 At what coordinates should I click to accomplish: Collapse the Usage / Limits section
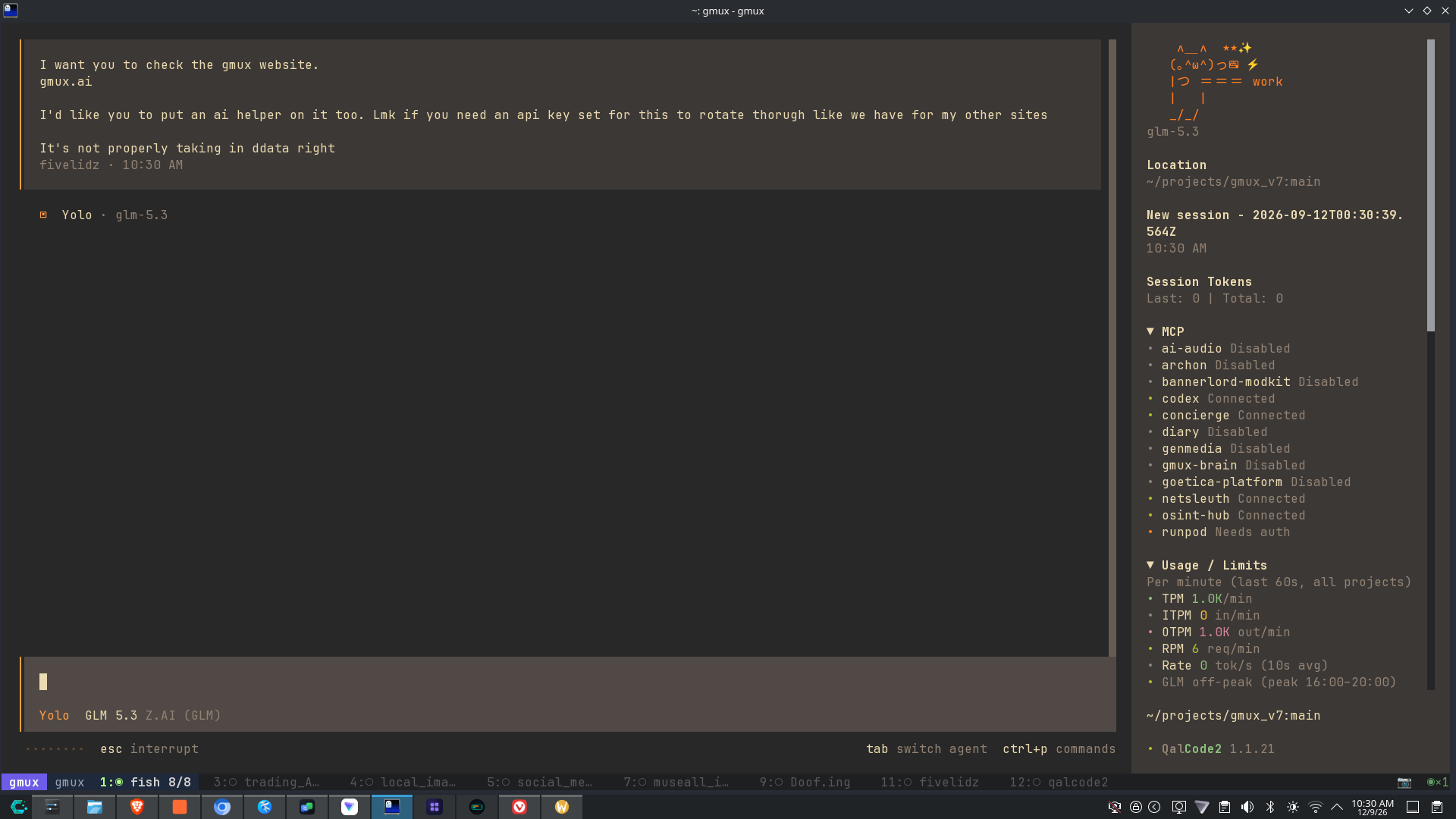pyautogui.click(x=1150, y=565)
